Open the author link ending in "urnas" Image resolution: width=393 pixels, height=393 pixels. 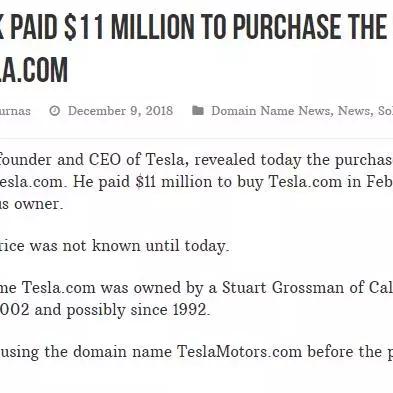[x=15, y=111]
